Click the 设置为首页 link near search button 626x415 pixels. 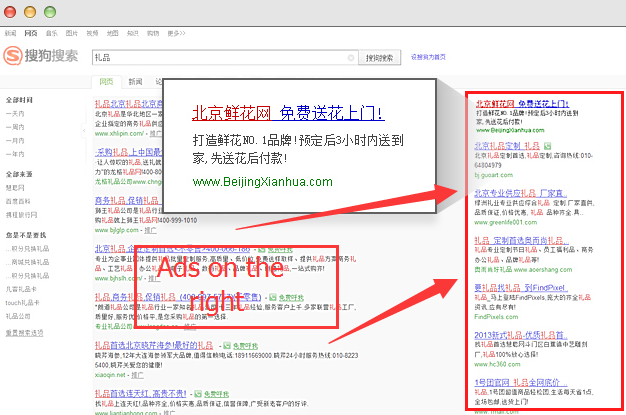tap(428, 58)
